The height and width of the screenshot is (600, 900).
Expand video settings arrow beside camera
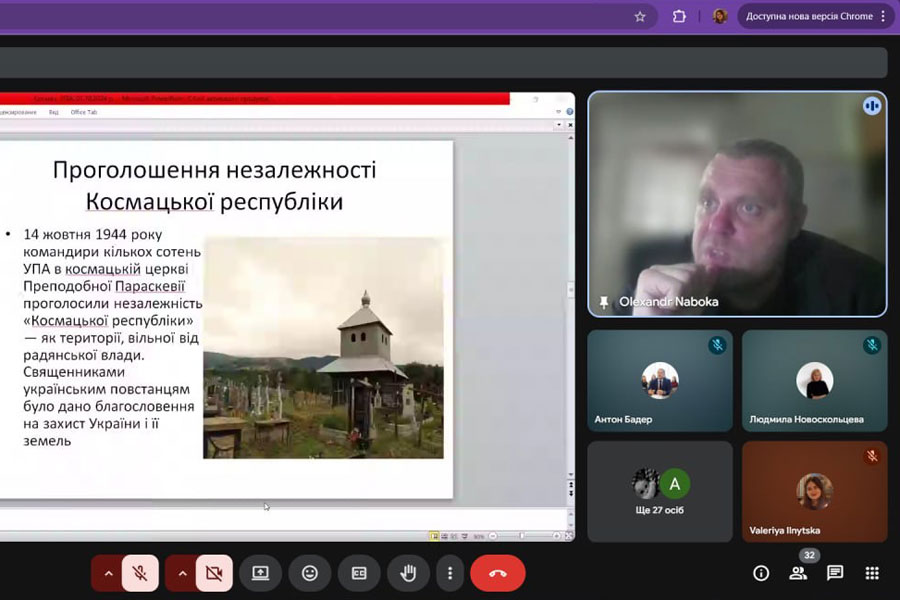click(181, 573)
